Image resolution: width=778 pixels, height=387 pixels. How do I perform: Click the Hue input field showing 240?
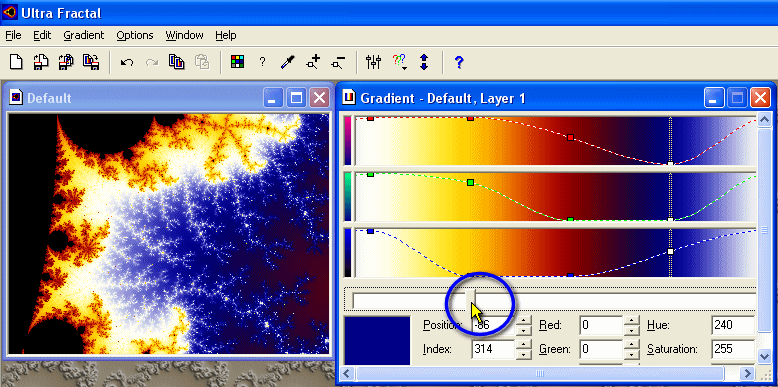(x=733, y=325)
